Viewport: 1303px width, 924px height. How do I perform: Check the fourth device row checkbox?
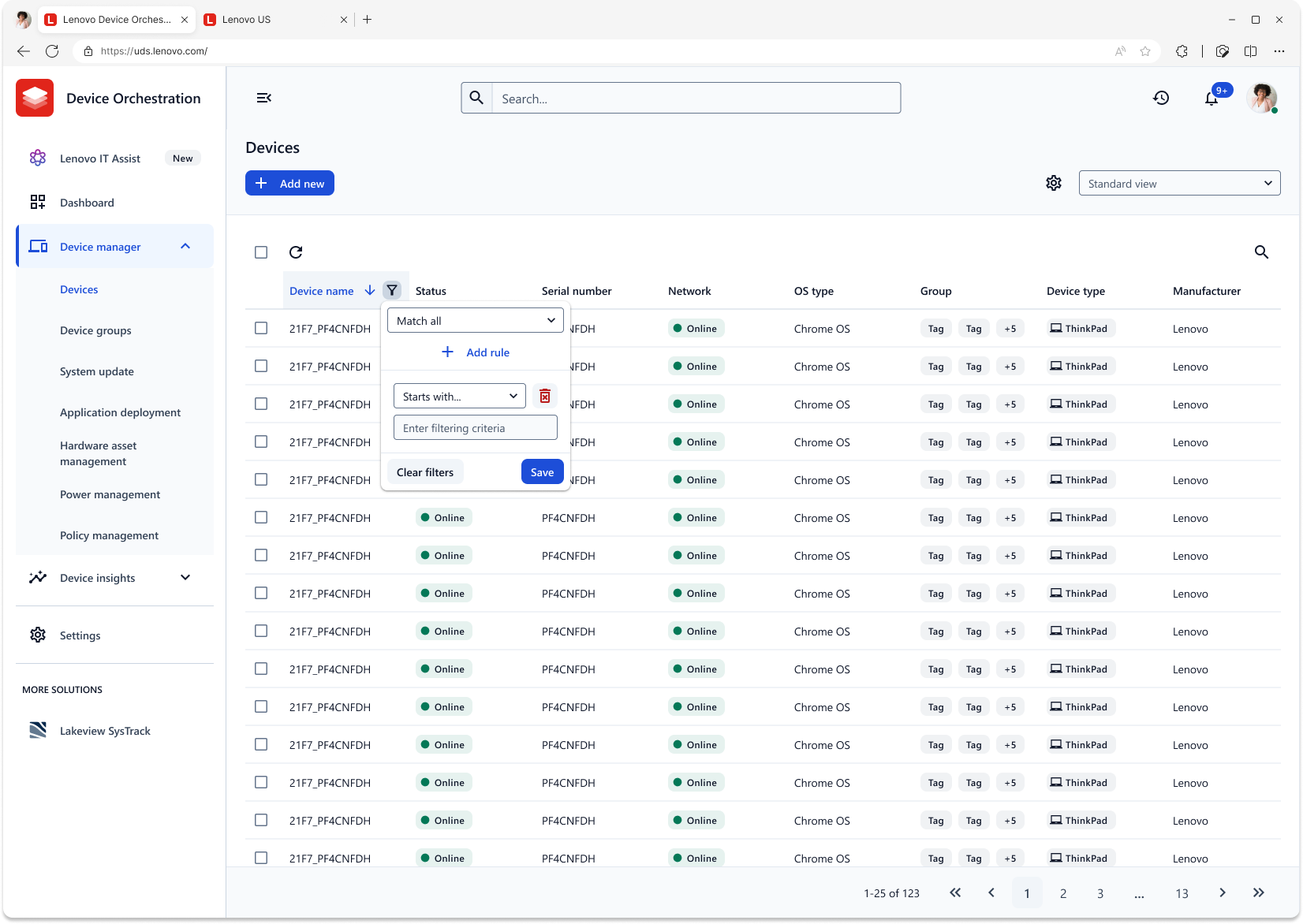pos(261,442)
